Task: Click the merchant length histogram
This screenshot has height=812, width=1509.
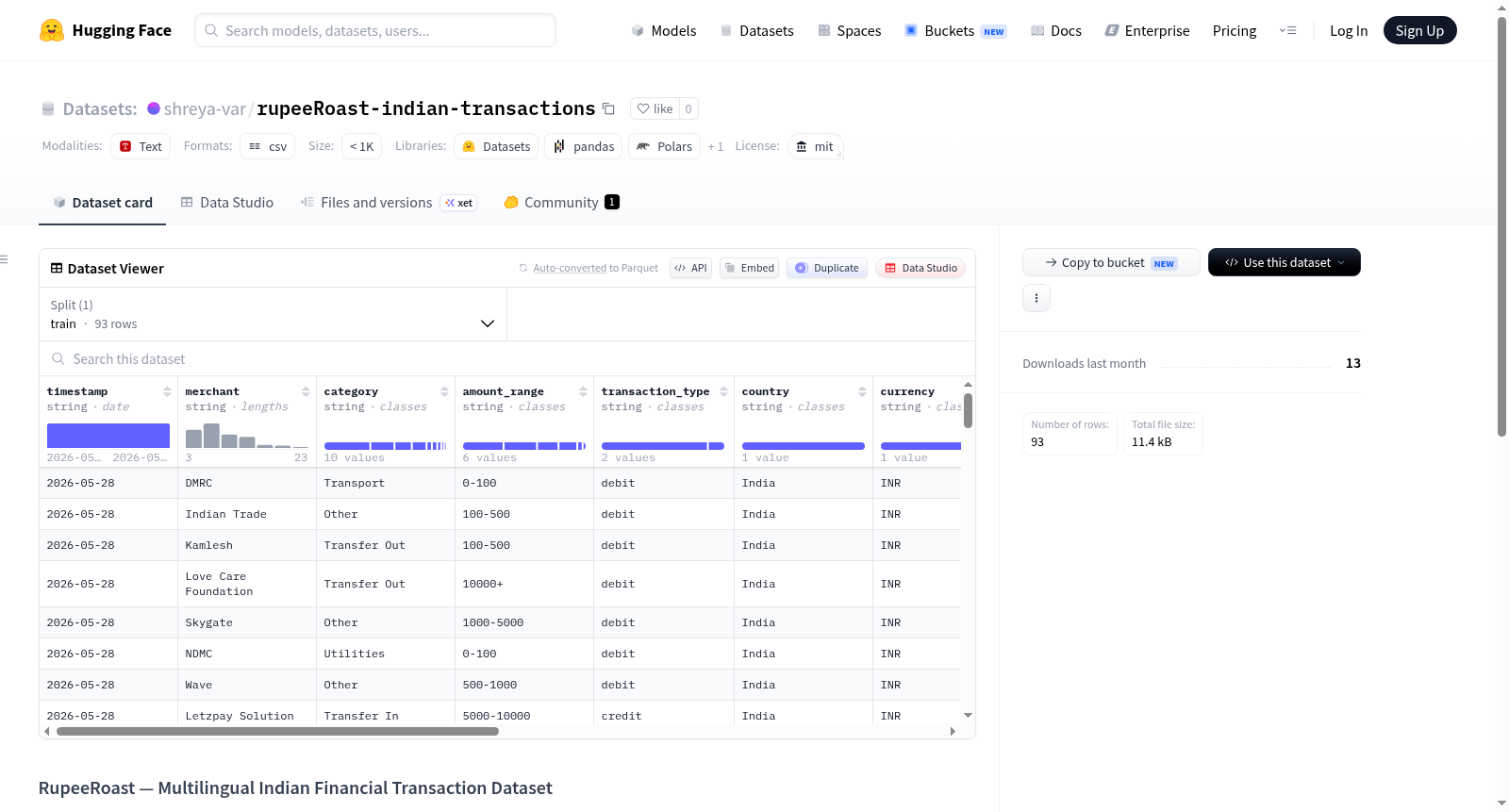Action: (246, 436)
